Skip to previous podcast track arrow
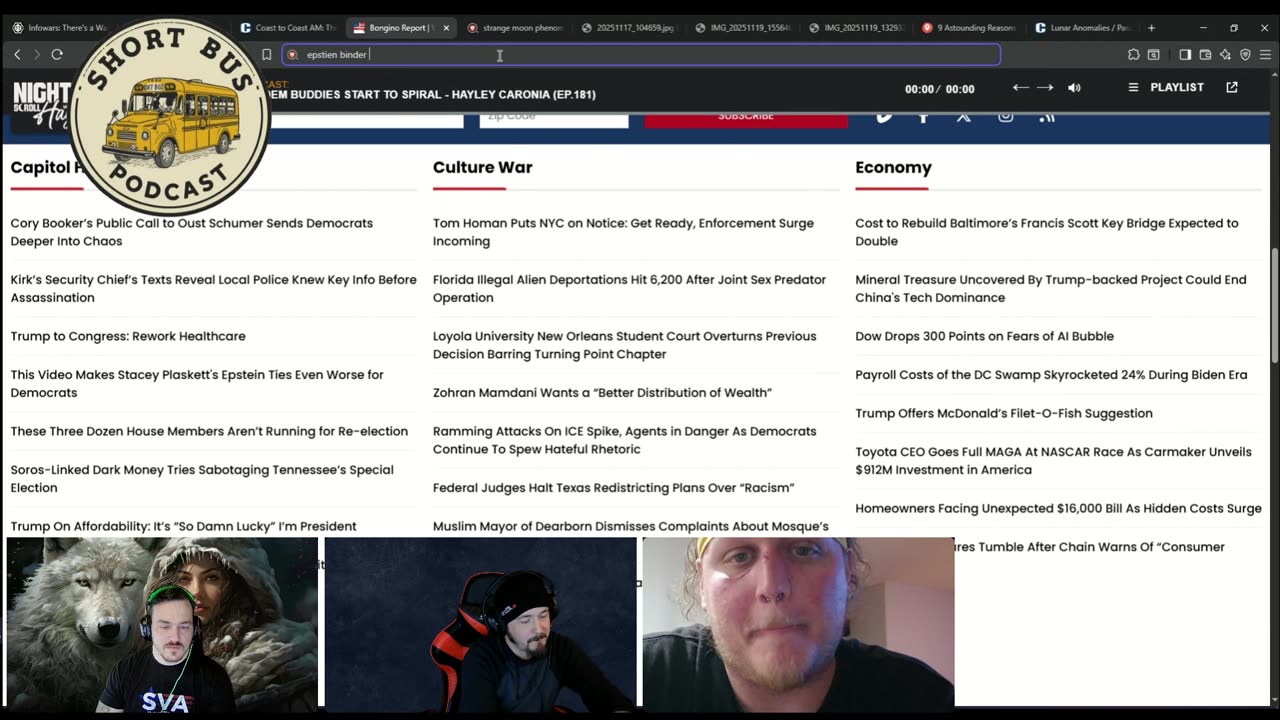The image size is (1280, 720). point(1020,88)
